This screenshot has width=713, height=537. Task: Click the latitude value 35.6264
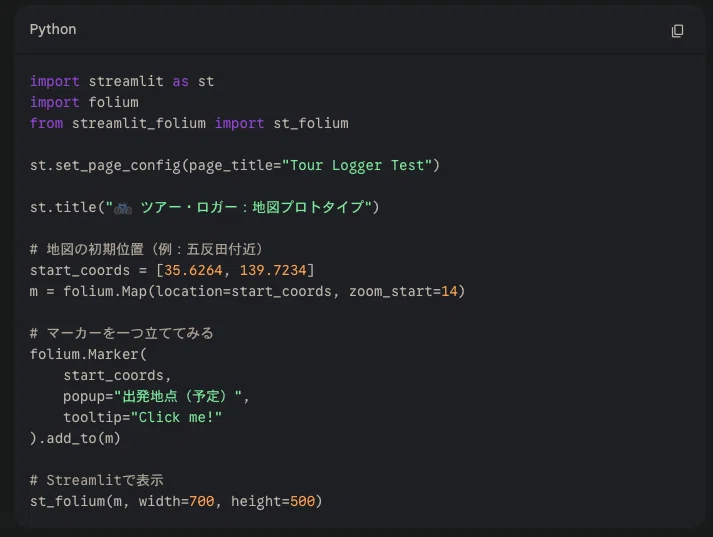coord(193,270)
